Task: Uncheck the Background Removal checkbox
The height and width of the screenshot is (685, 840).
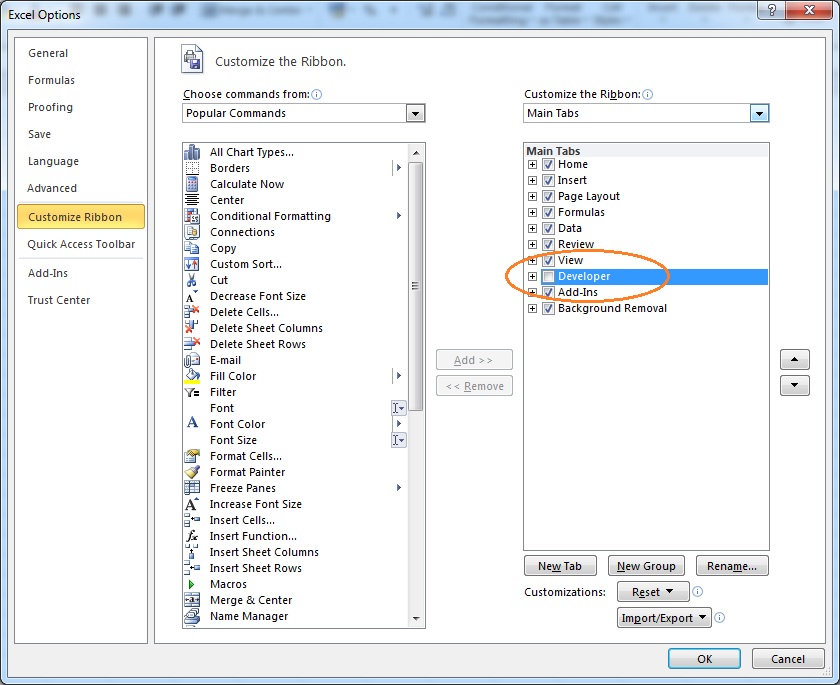Action: click(x=548, y=308)
